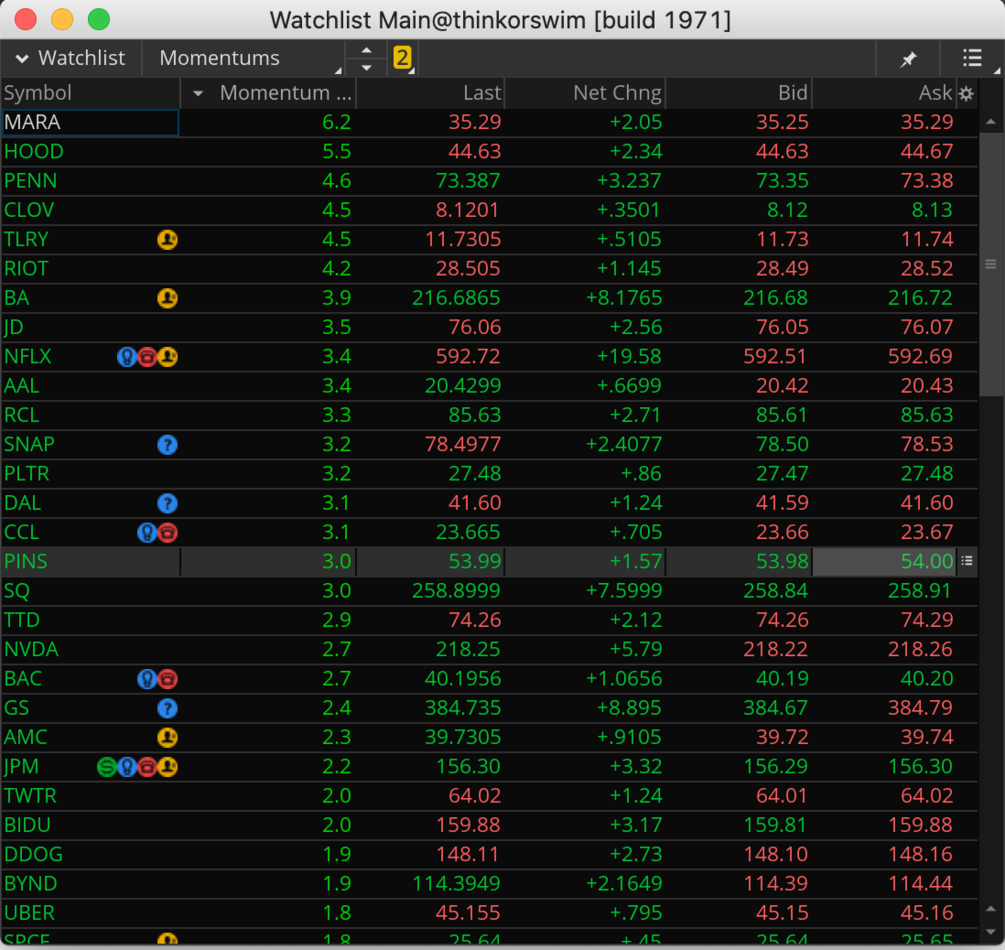
Task: Click the yellow link number 2 icon
Action: (402, 58)
